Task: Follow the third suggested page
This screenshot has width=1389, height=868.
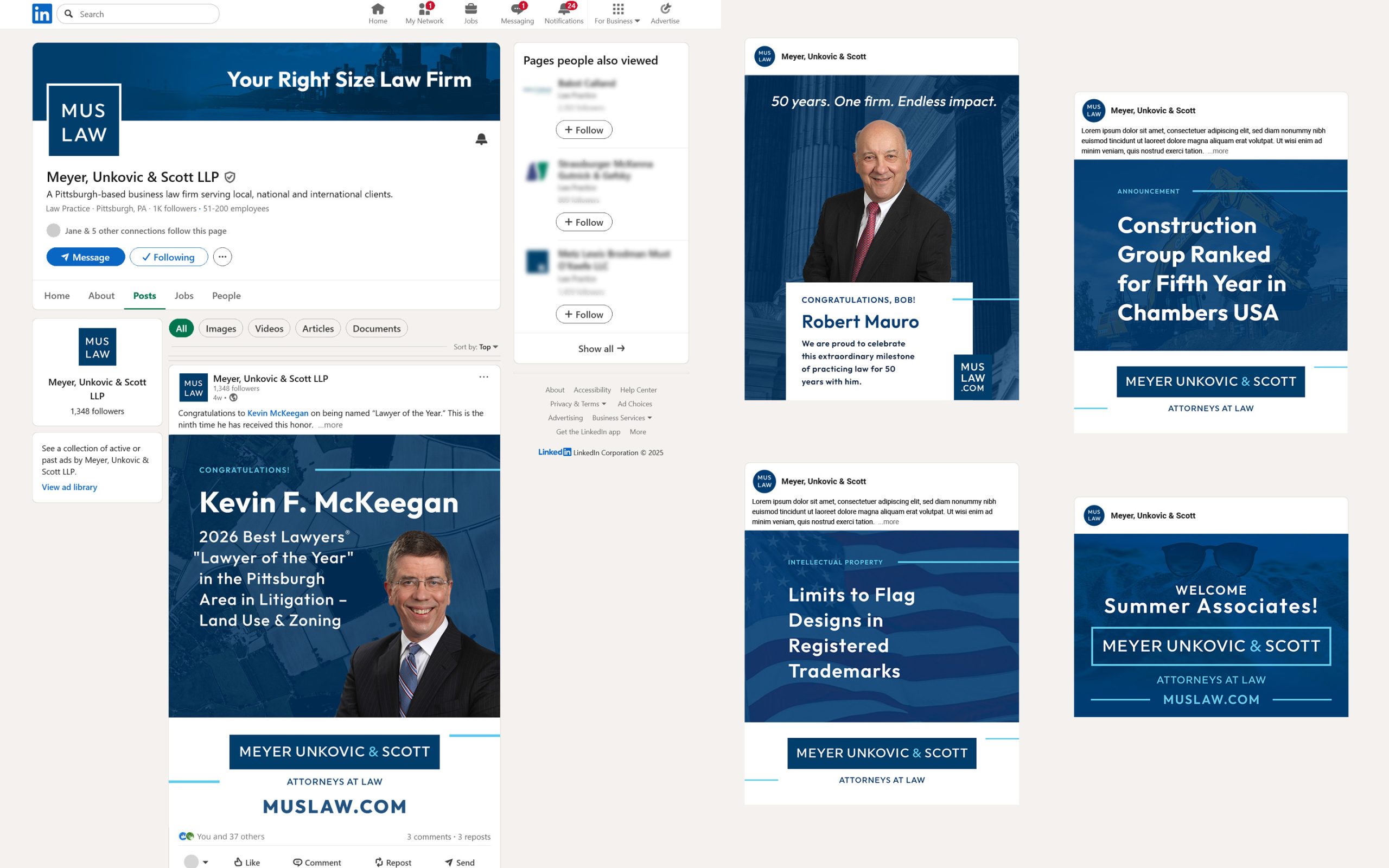Action: coord(584,315)
